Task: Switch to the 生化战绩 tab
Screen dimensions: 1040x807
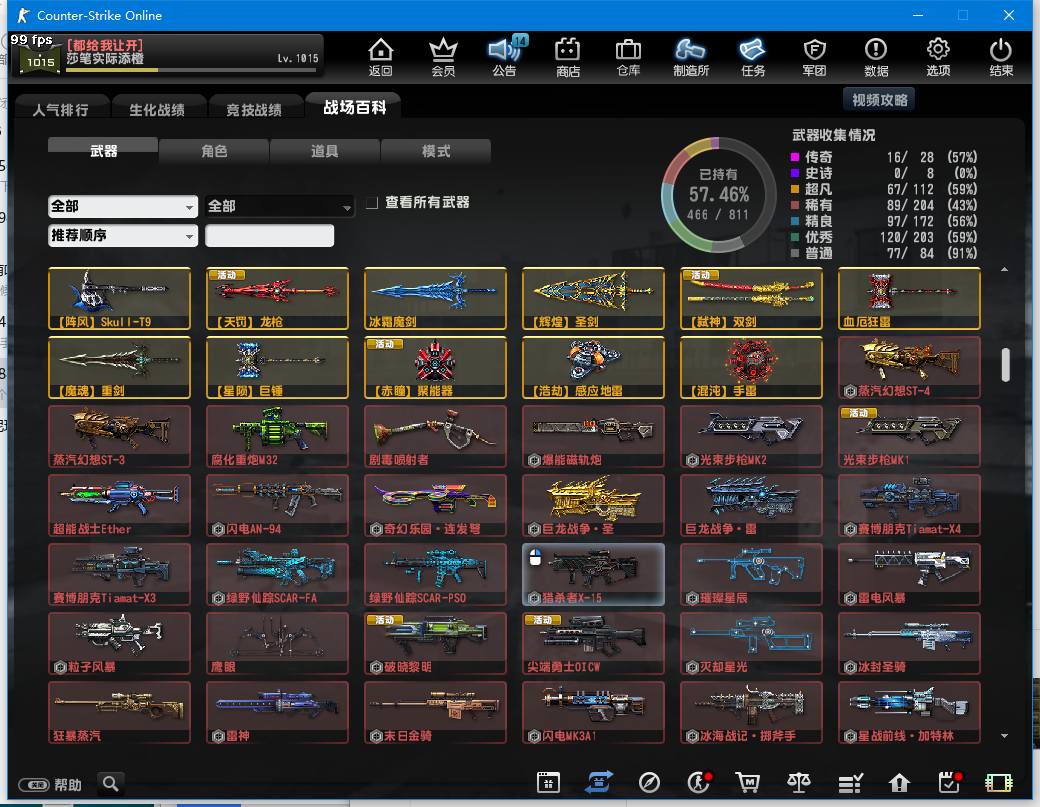Action: (157, 109)
